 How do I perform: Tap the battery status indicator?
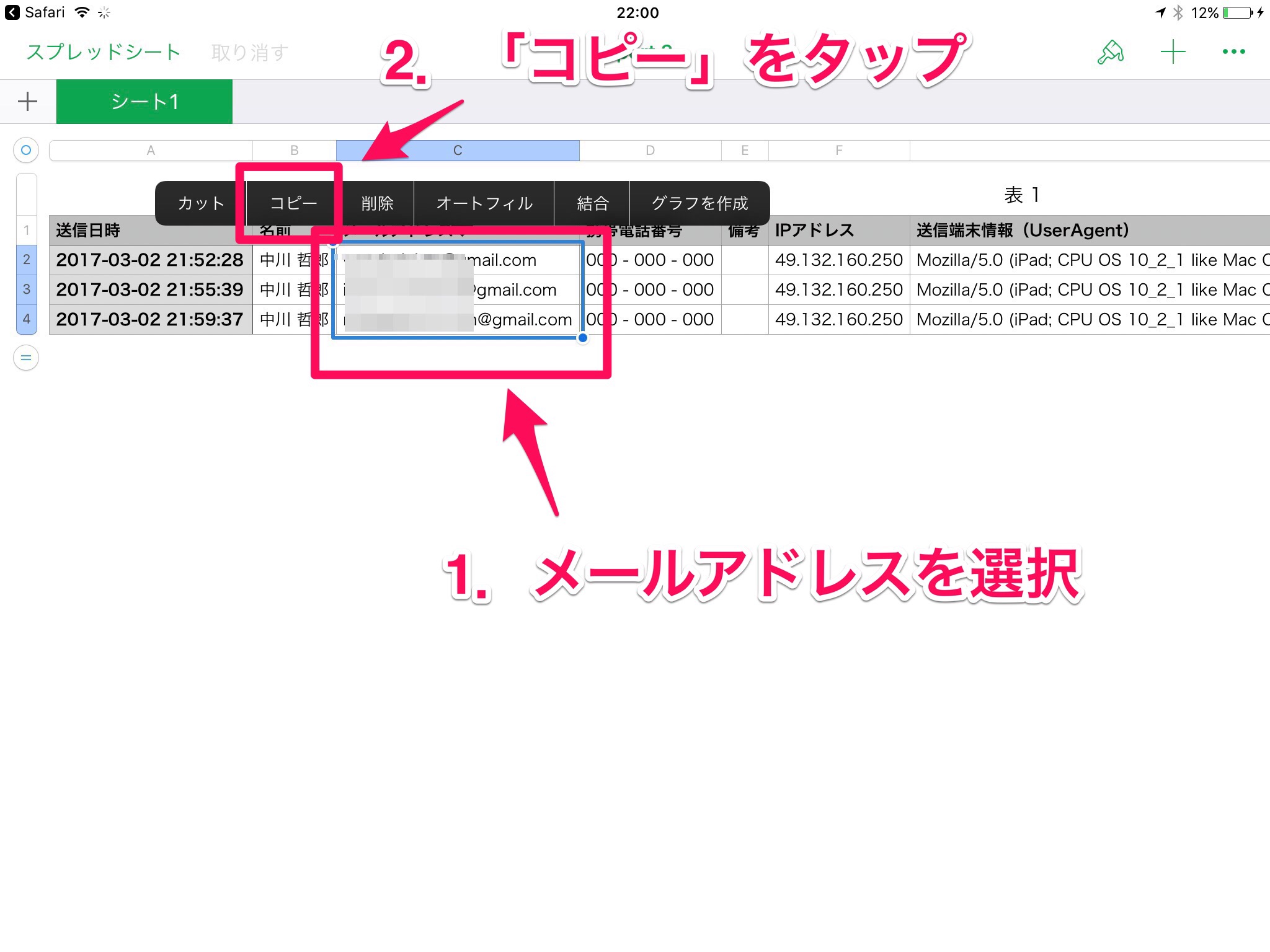[1238, 12]
